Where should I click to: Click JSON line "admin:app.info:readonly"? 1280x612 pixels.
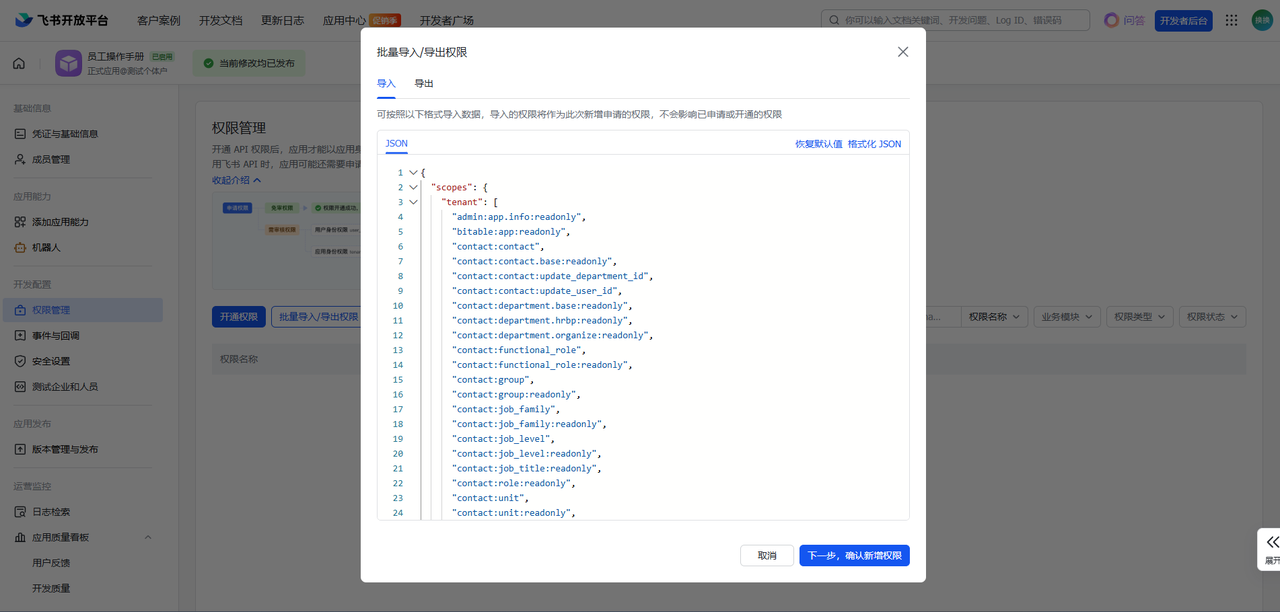(517, 217)
